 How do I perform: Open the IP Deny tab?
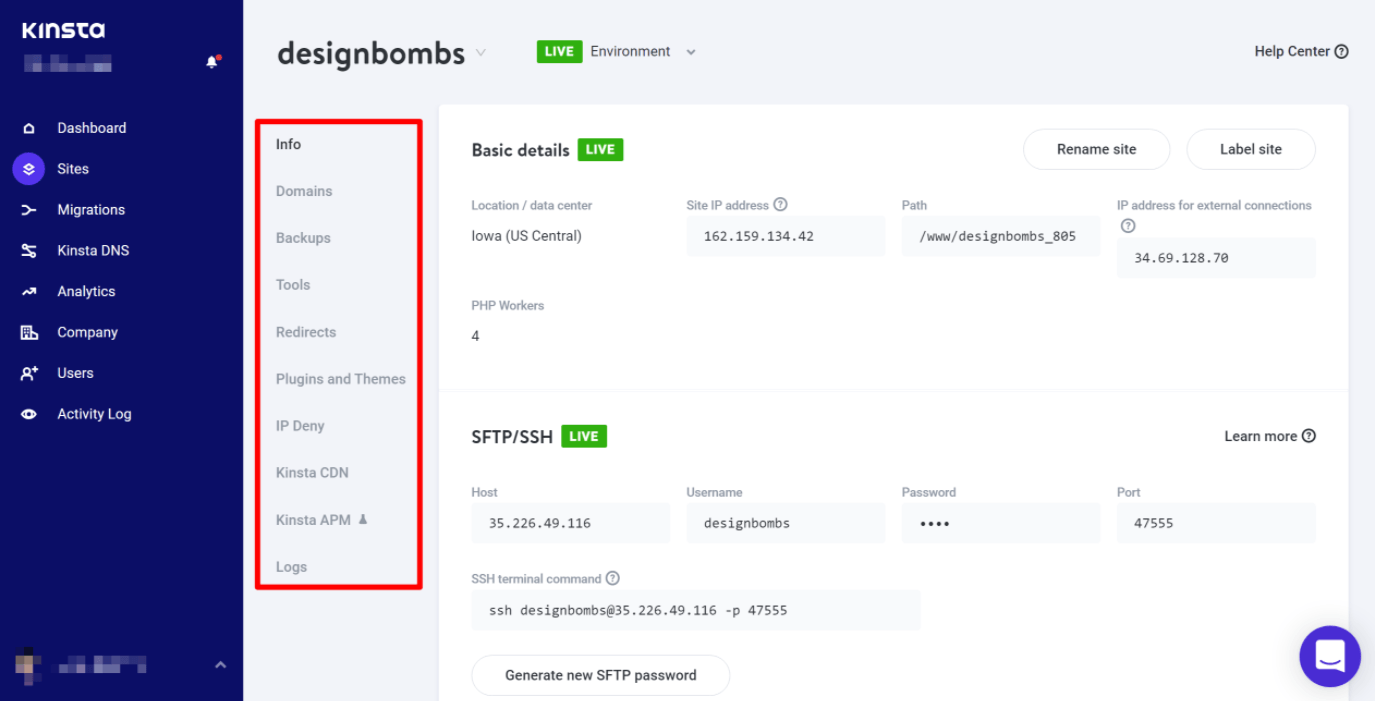[300, 426]
